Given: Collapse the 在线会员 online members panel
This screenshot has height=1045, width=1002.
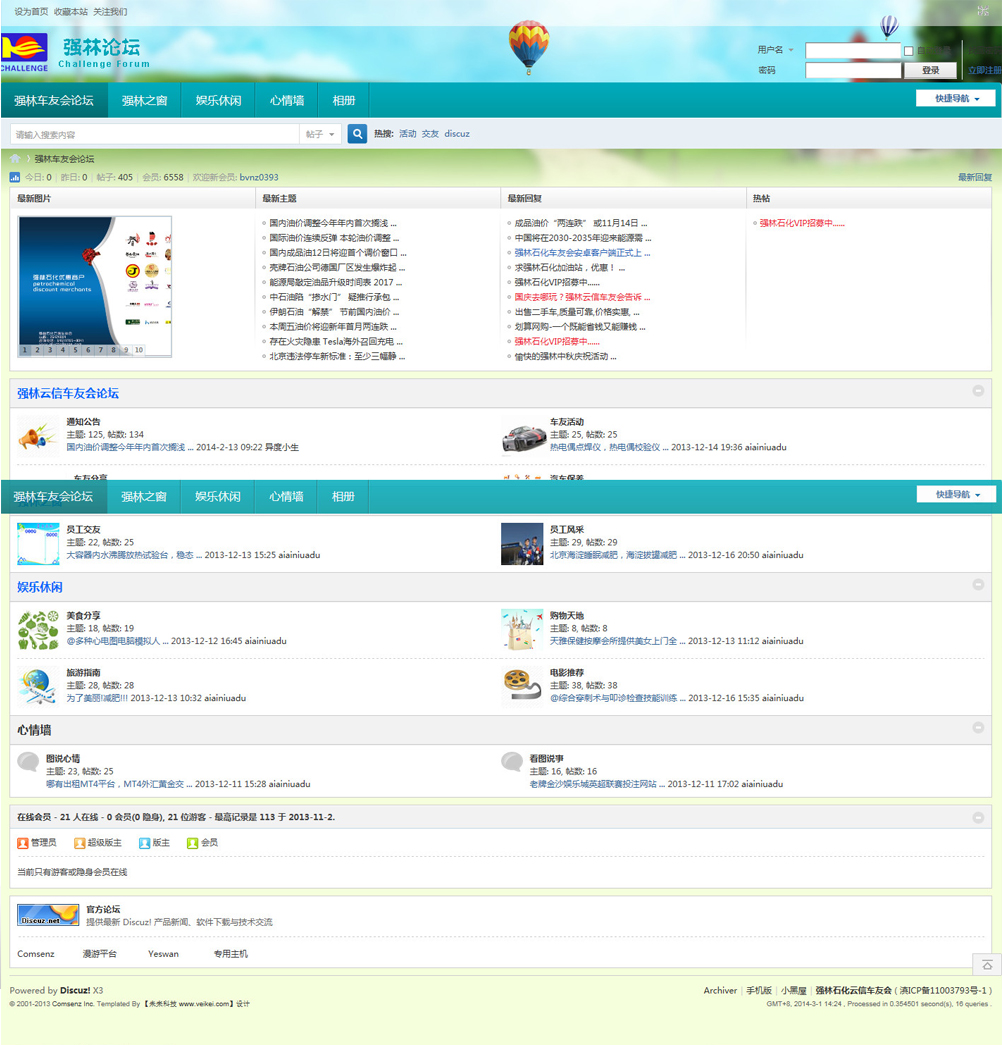Looking at the screenshot, I should pos(978,817).
